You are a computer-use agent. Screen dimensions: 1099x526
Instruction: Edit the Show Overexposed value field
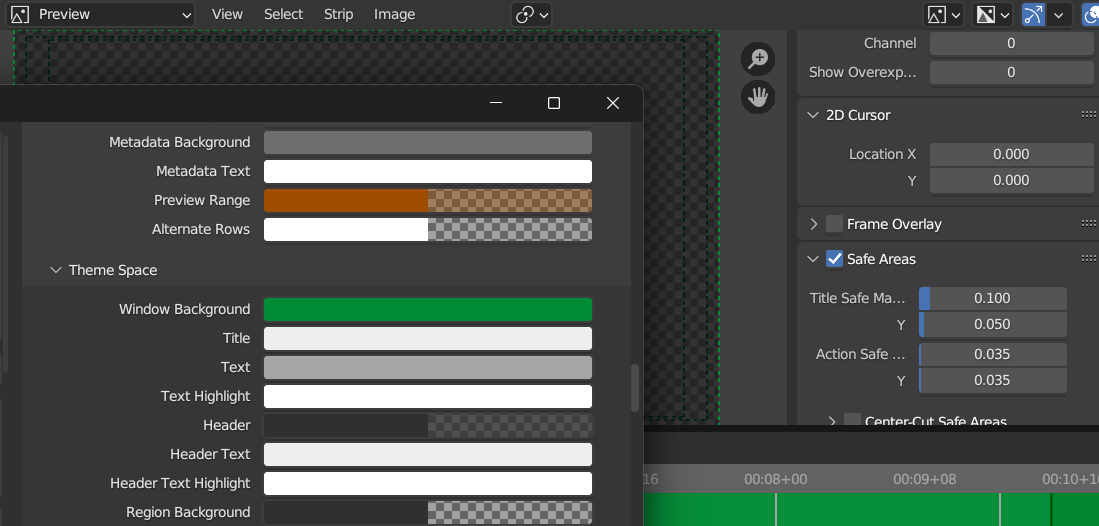pos(1011,72)
